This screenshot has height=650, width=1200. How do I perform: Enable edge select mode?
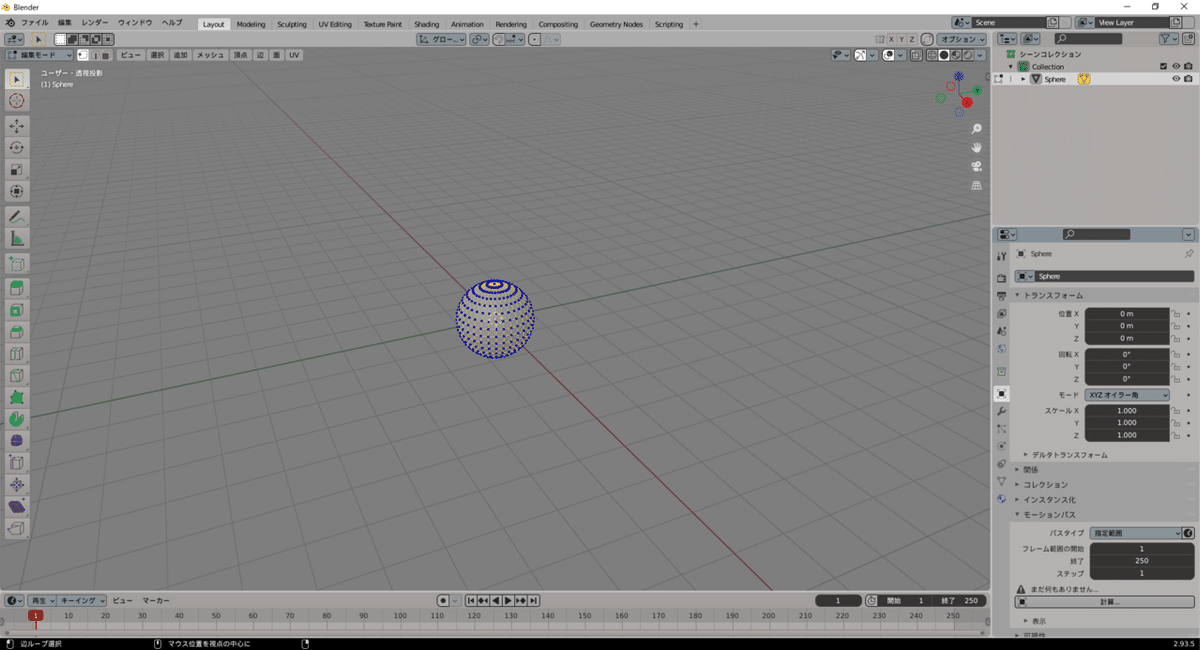click(x=95, y=55)
